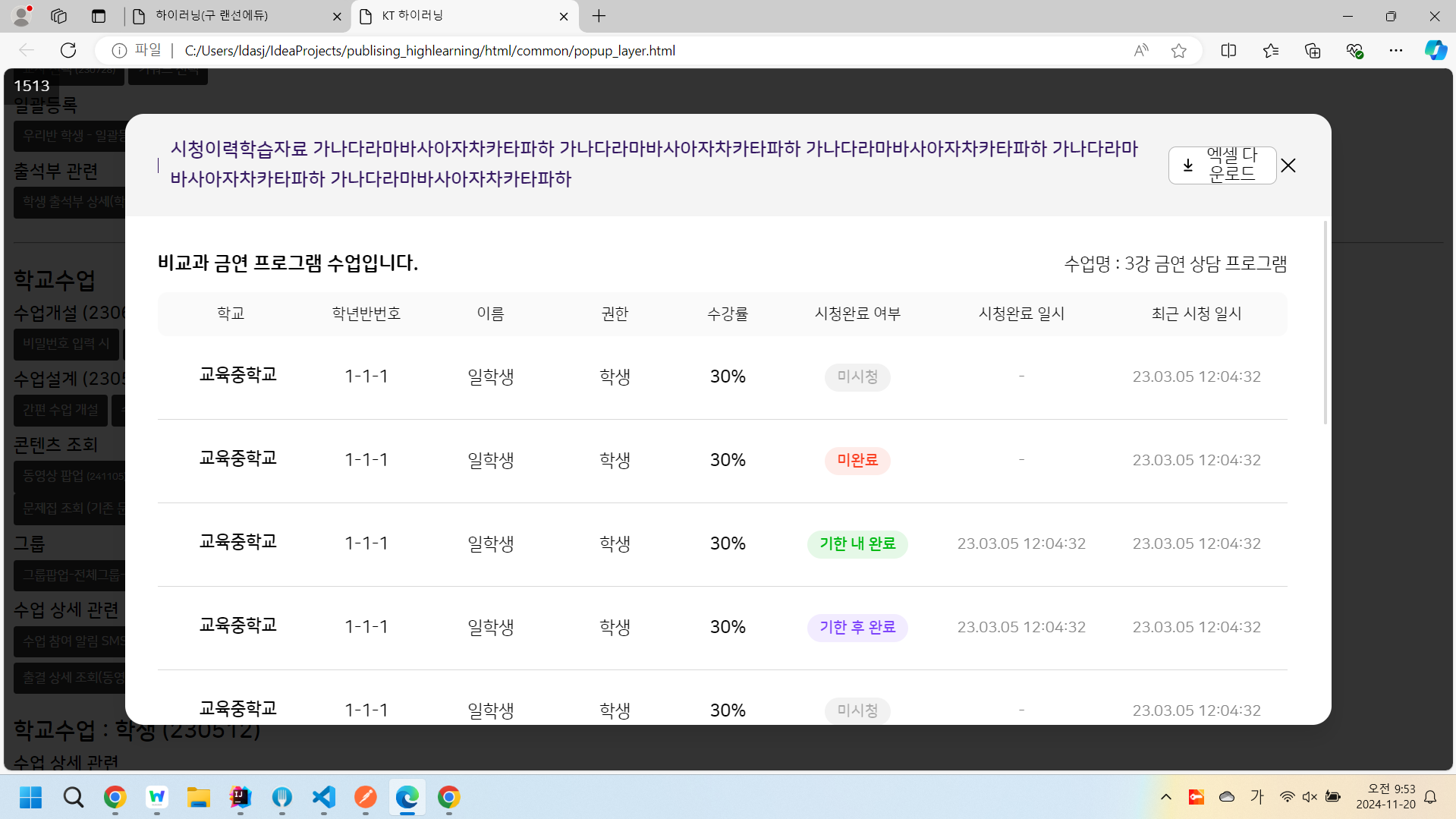Open browser Settings and more menu
Screen dimensions: 1456x819
click(1396, 51)
